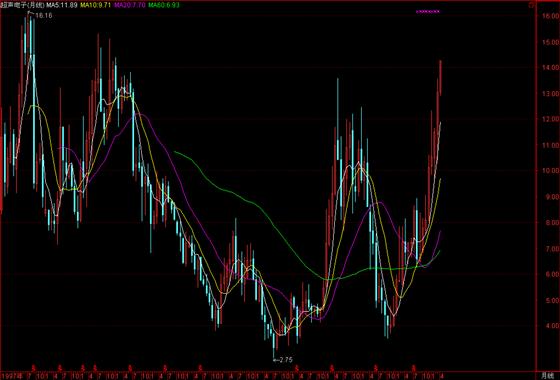The width and height of the screenshot is (560, 380).
Task: Click the last red event marker on timeline
Action: pyautogui.click(x=414, y=367)
